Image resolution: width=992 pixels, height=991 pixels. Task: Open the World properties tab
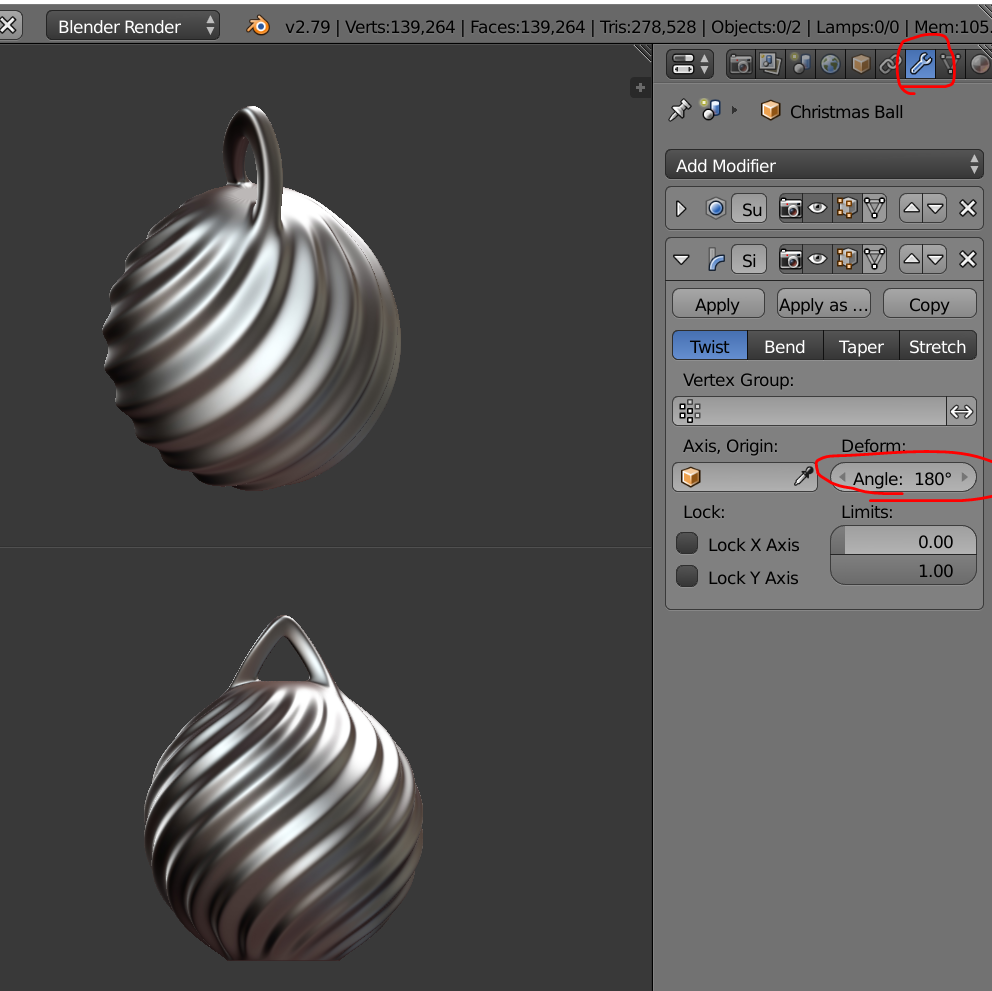coord(830,64)
